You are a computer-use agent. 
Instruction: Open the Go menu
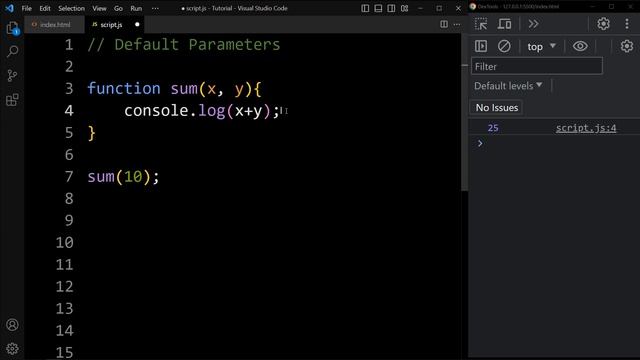[118, 8]
